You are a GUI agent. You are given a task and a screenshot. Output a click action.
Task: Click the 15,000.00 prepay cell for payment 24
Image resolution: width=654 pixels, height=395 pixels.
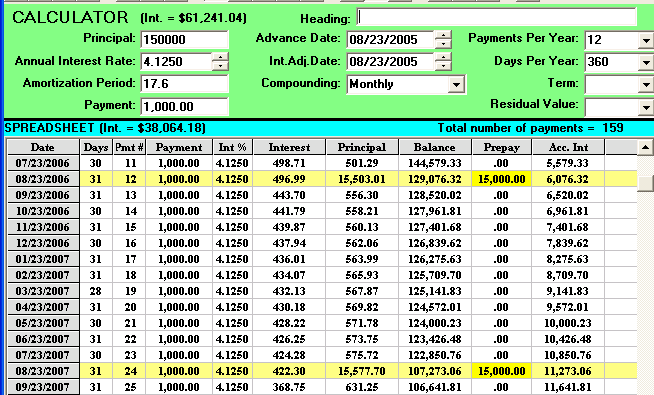pyautogui.click(x=501, y=371)
